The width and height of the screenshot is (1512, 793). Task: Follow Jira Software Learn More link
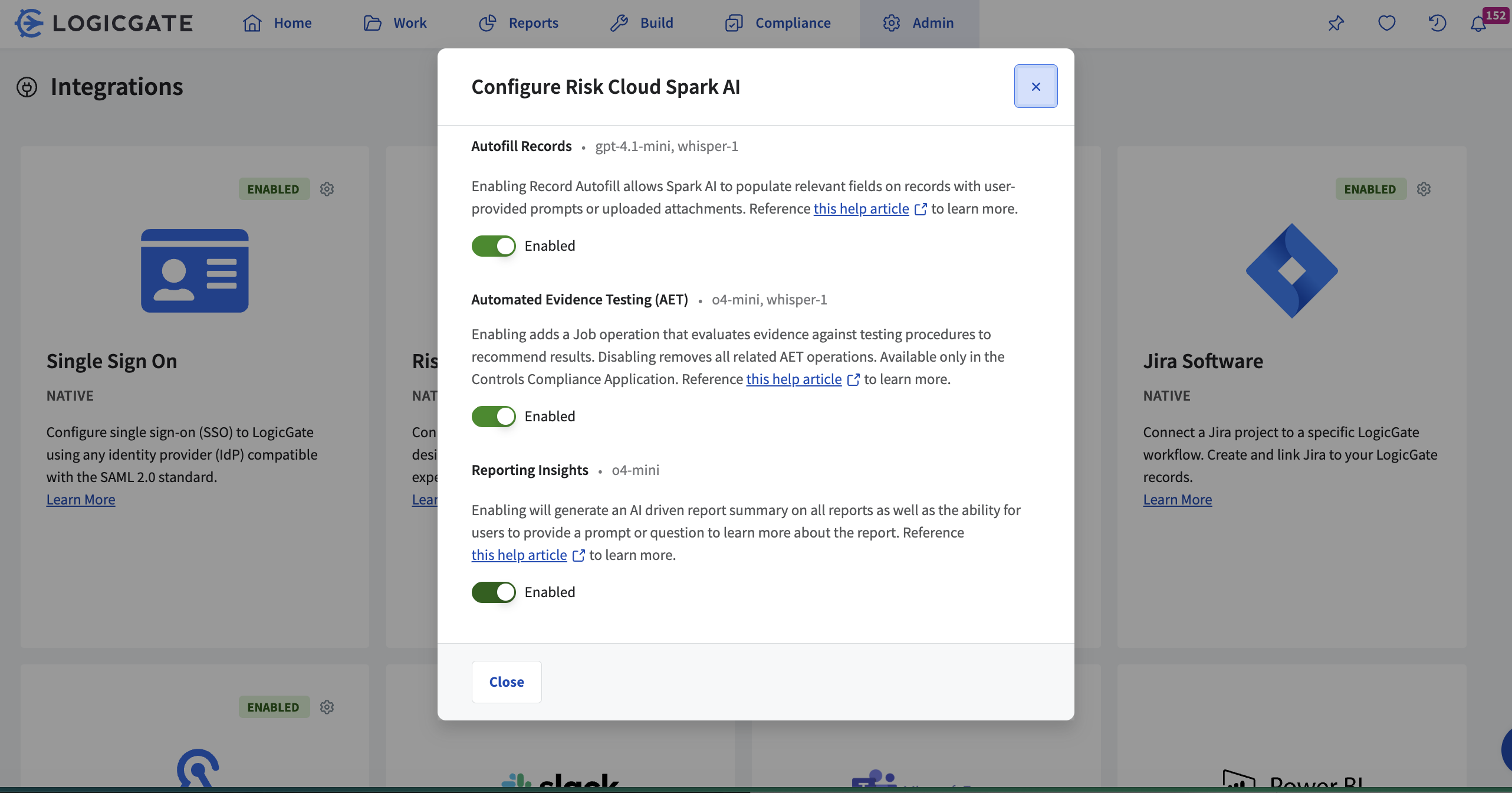[1177, 500]
